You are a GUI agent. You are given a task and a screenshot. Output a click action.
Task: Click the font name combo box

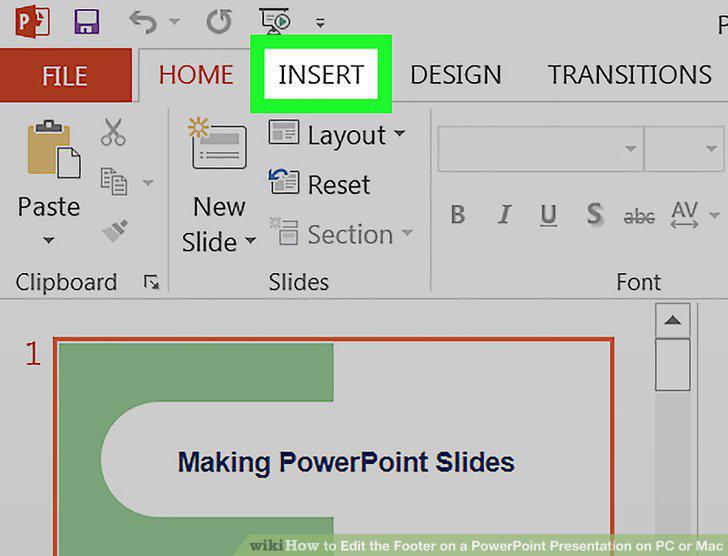click(540, 149)
